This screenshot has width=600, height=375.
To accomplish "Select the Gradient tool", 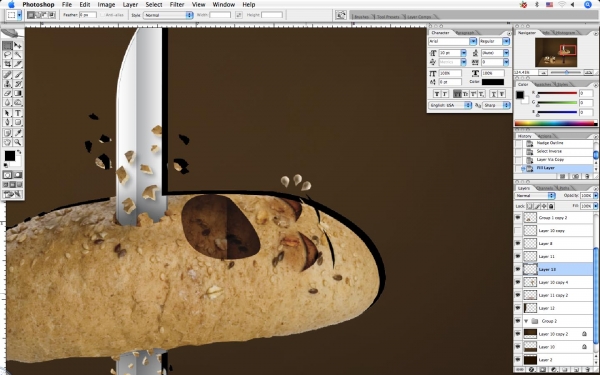I will (18, 93).
